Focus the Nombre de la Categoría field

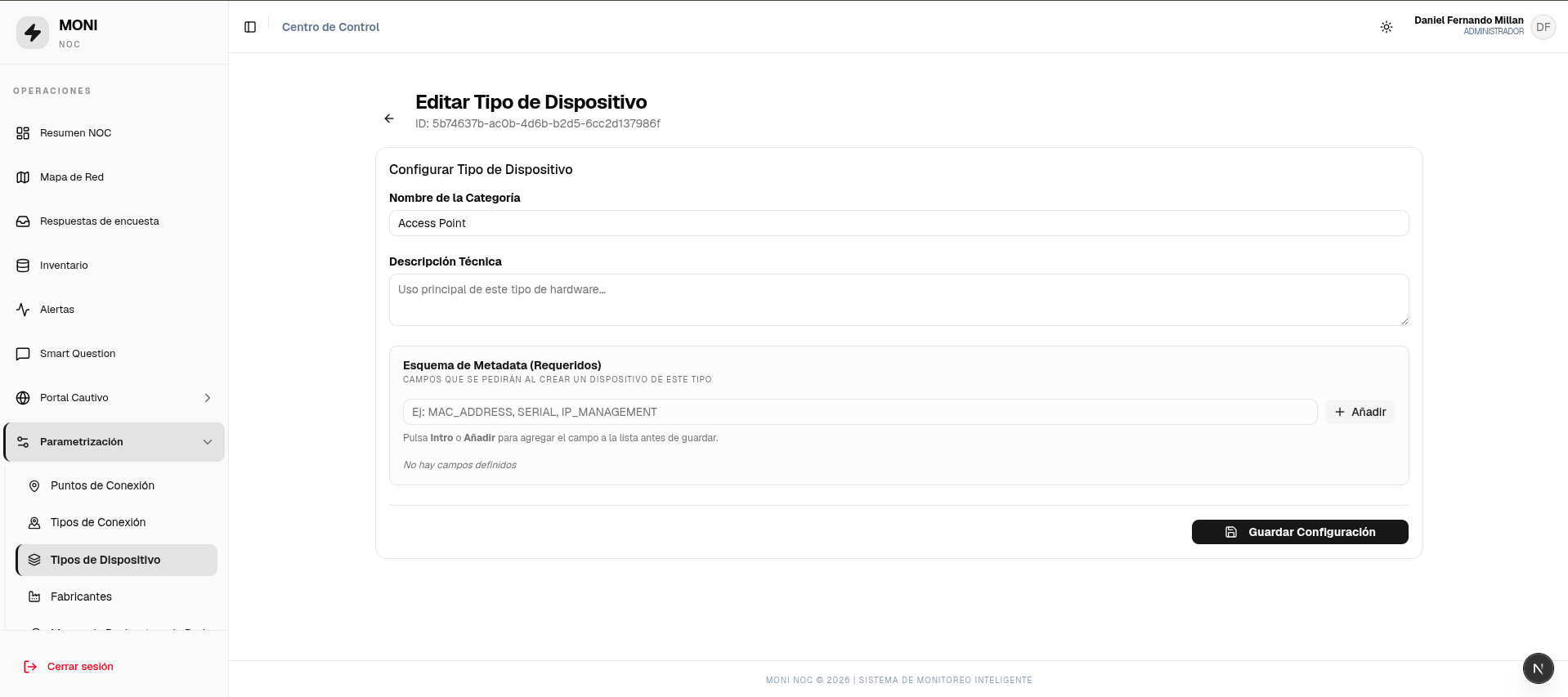(x=899, y=223)
